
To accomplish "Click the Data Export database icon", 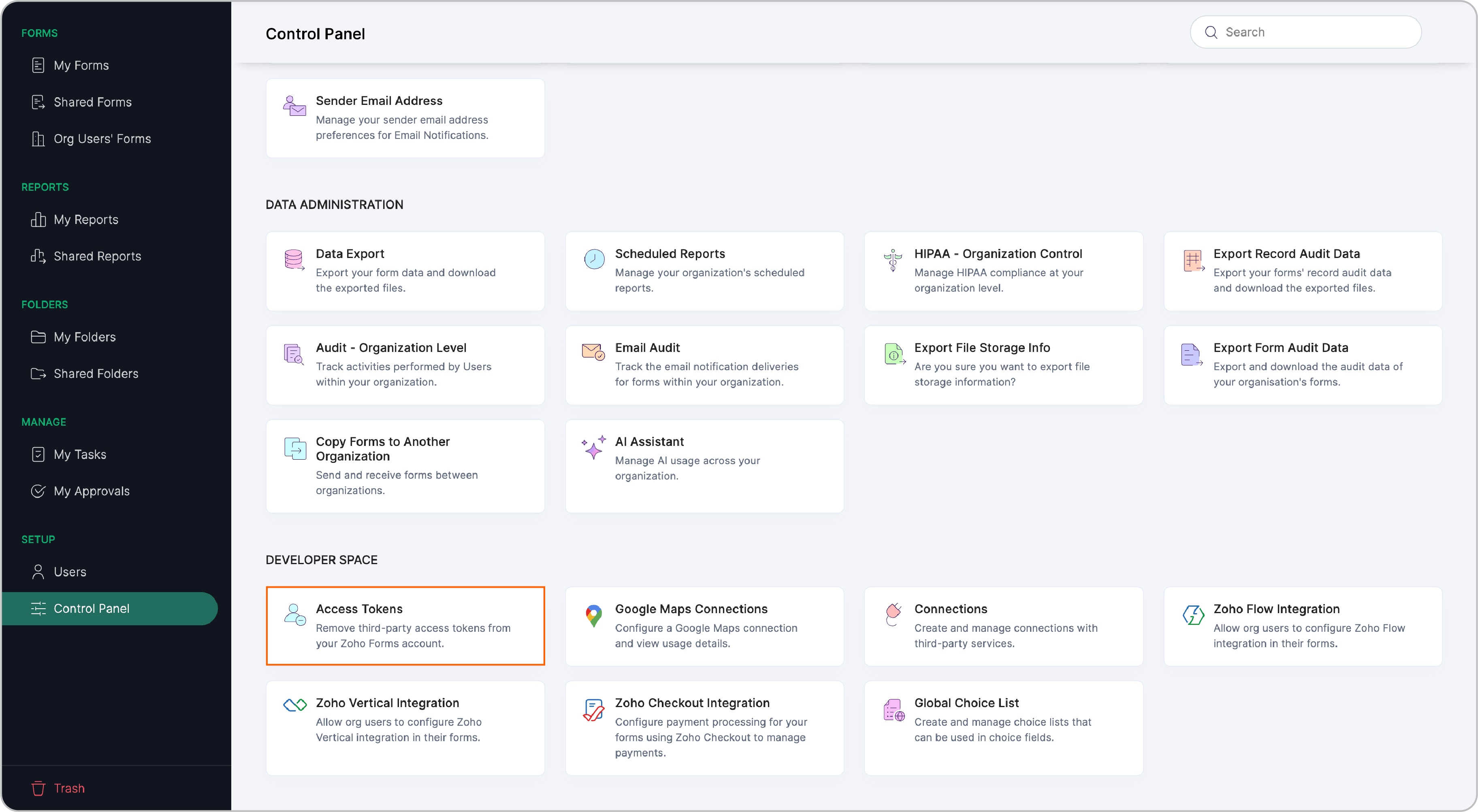I will tap(294, 259).
